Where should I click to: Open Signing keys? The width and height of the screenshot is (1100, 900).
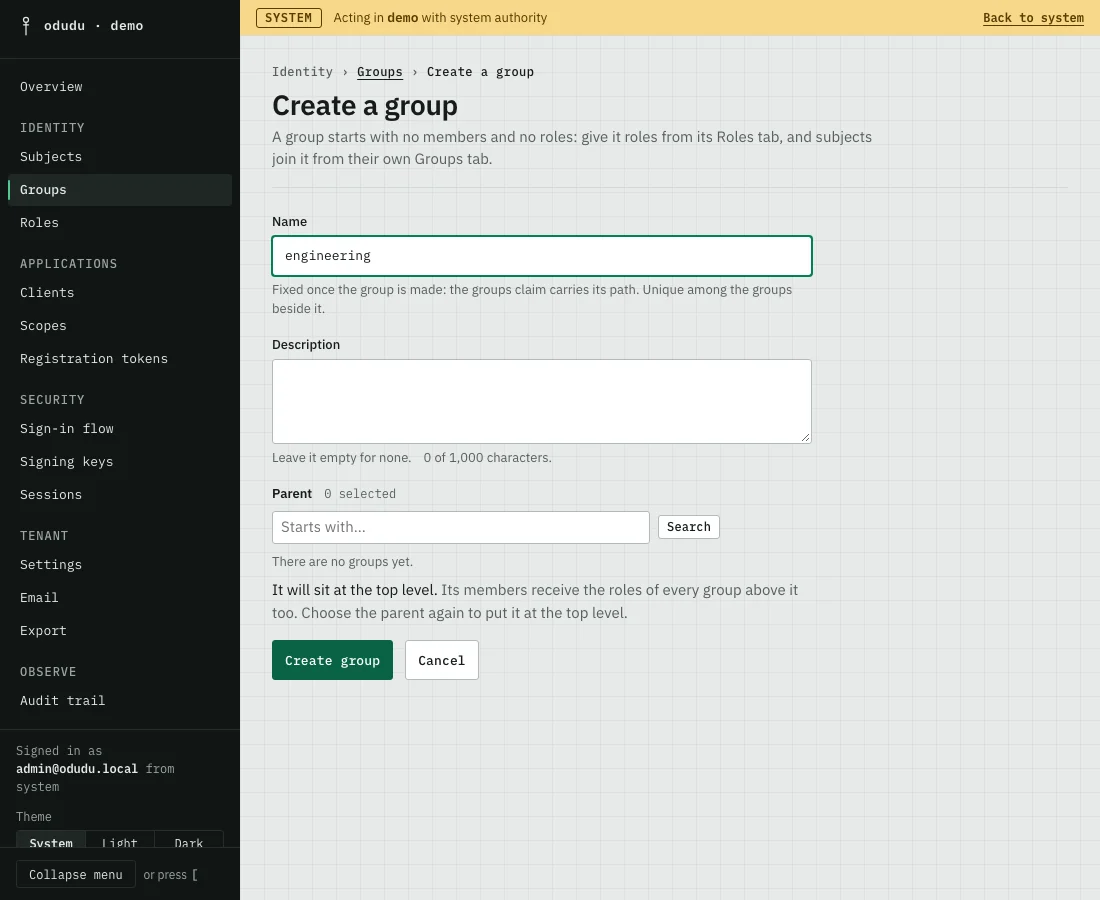120,462
